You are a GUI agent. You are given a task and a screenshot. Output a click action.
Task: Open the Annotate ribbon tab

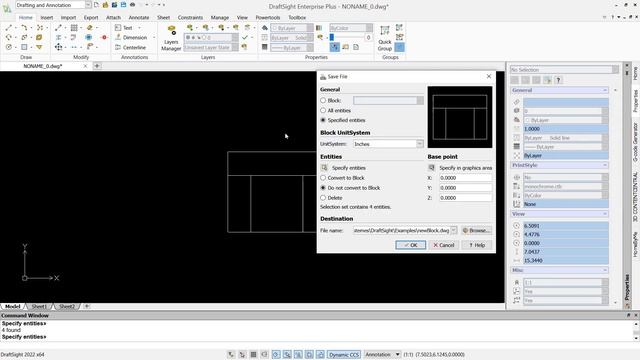(139, 18)
